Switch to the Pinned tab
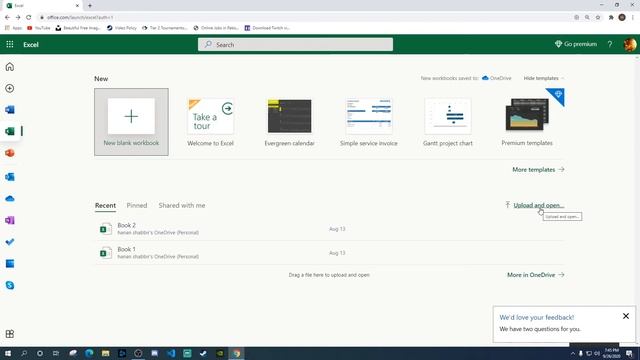The height and width of the screenshot is (360, 640). coord(137,205)
